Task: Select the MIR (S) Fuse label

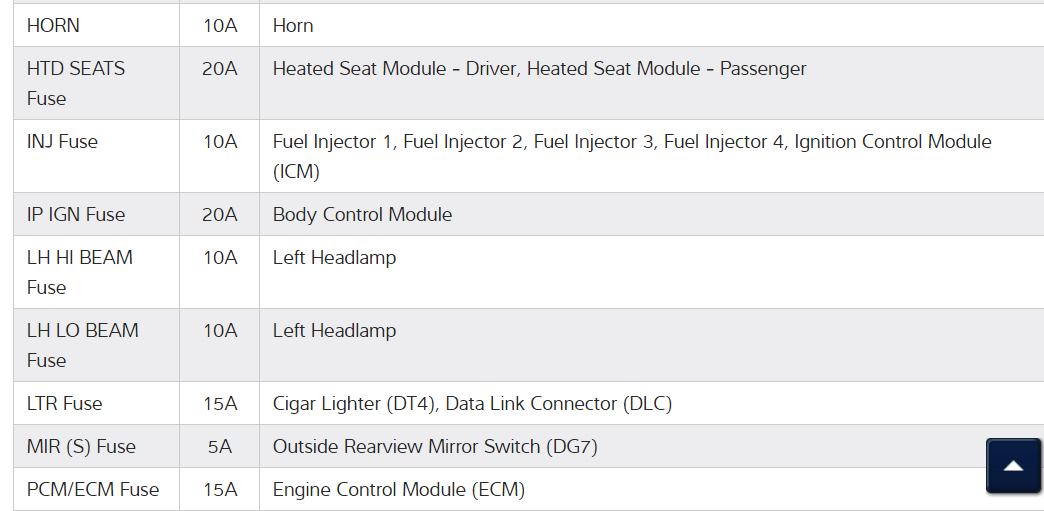Action: point(81,446)
